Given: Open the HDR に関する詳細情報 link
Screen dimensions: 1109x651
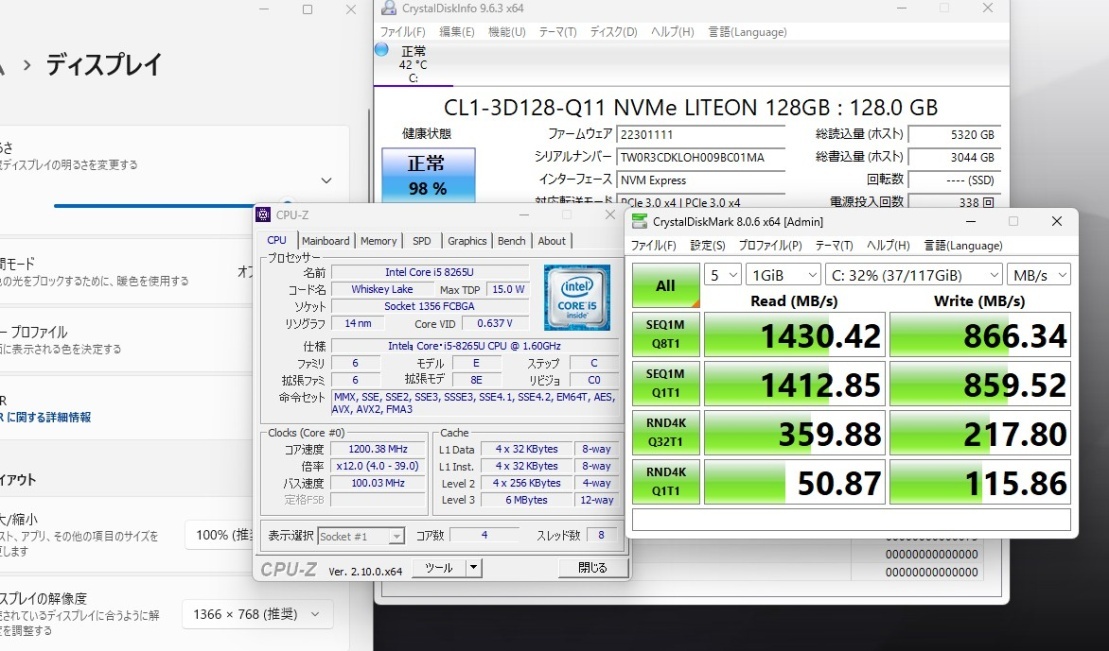Looking at the screenshot, I should 45,417.
